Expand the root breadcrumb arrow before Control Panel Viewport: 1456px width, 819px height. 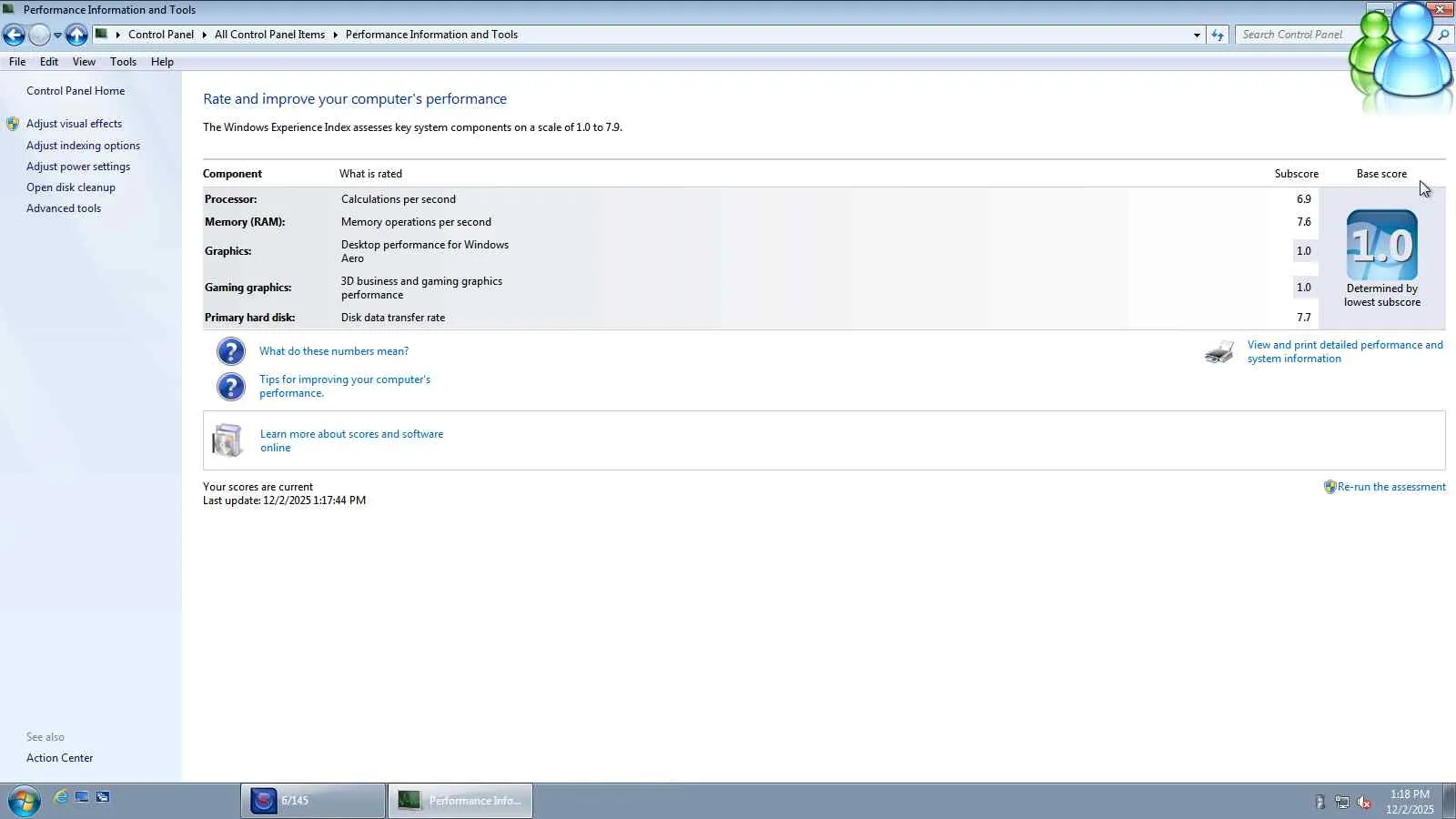(x=117, y=35)
